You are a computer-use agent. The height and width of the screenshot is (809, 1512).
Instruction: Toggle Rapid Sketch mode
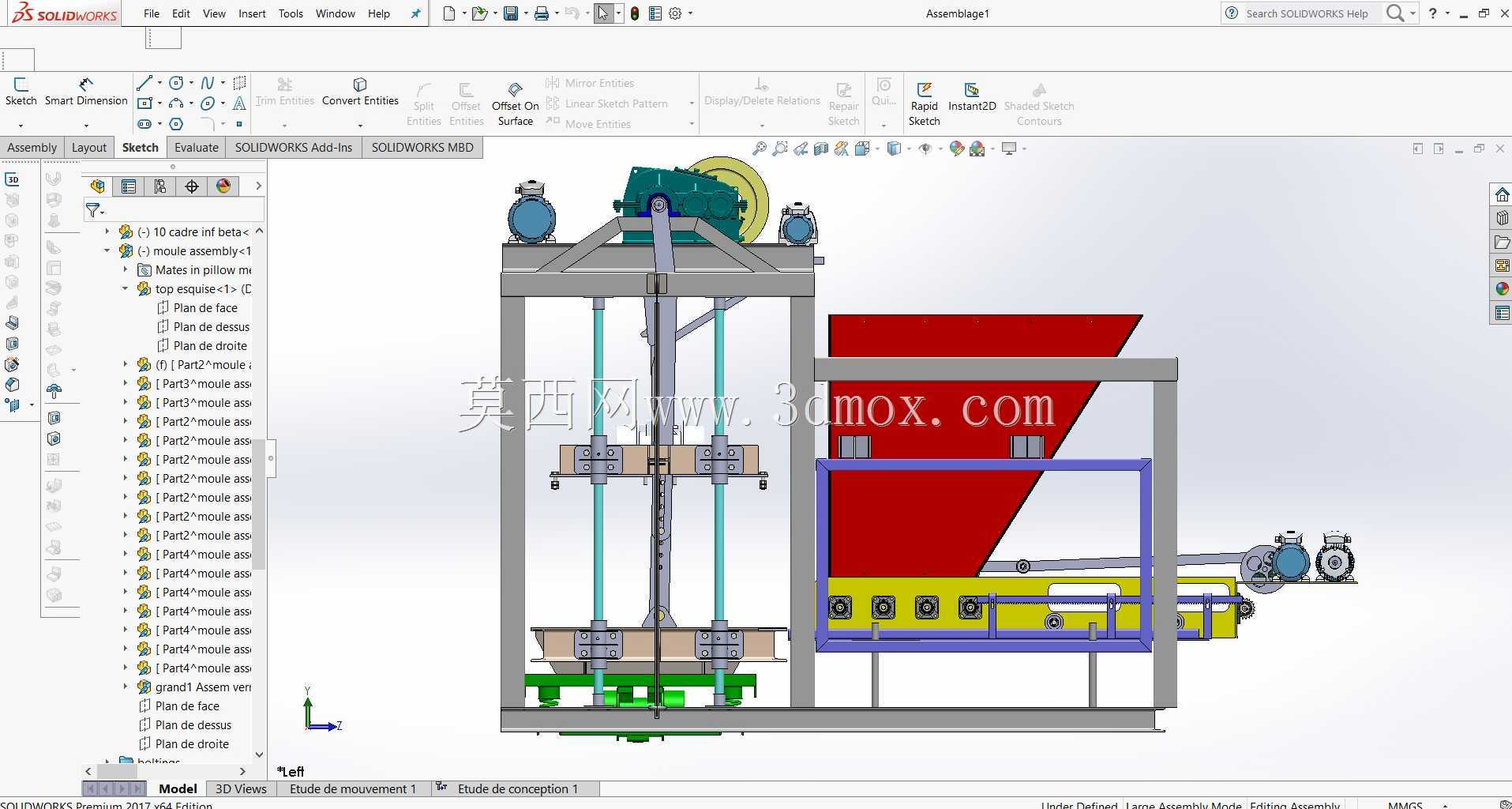pyautogui.click(x=924, y=104)
